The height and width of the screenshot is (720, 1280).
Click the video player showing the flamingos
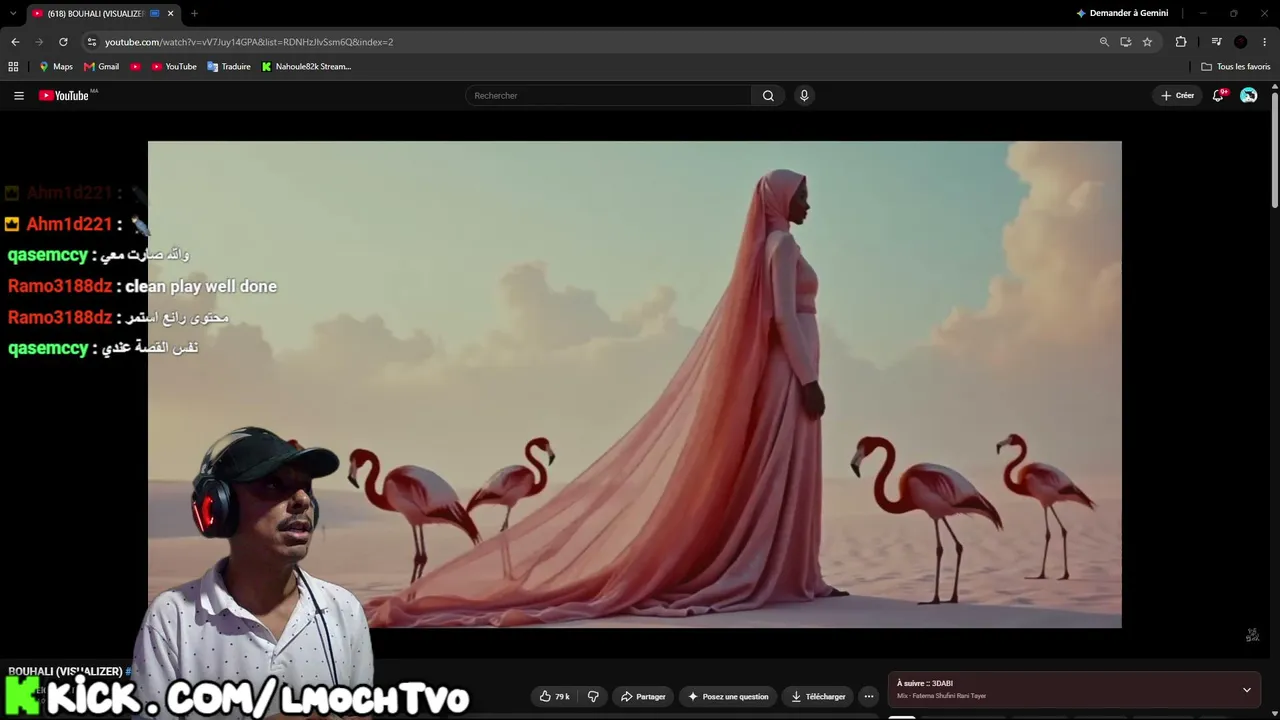click(634, 384)
